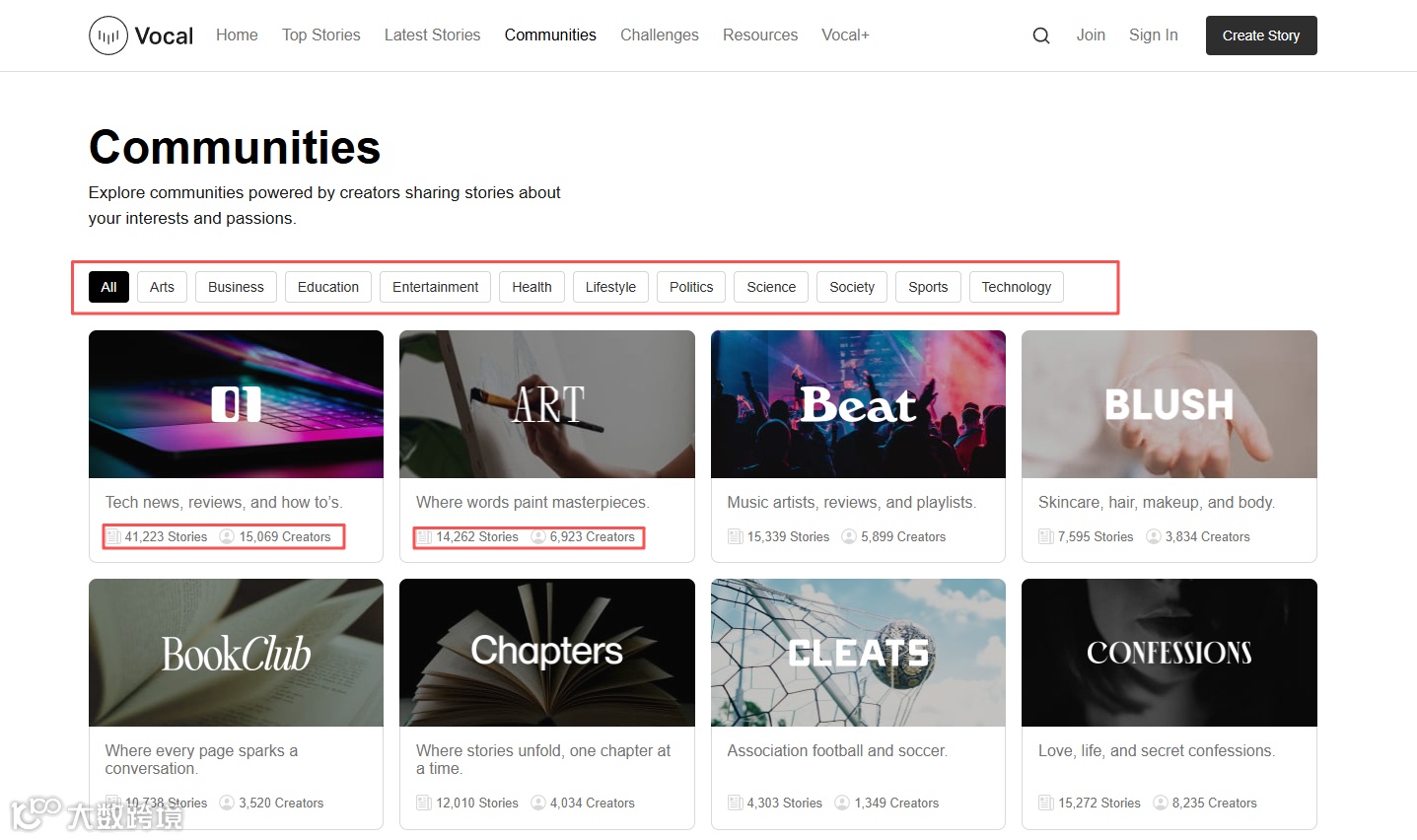This screenshot has height=840, width=1417.
Task: Click the '8,235 Creators' count
Action: pos(1215,803)
